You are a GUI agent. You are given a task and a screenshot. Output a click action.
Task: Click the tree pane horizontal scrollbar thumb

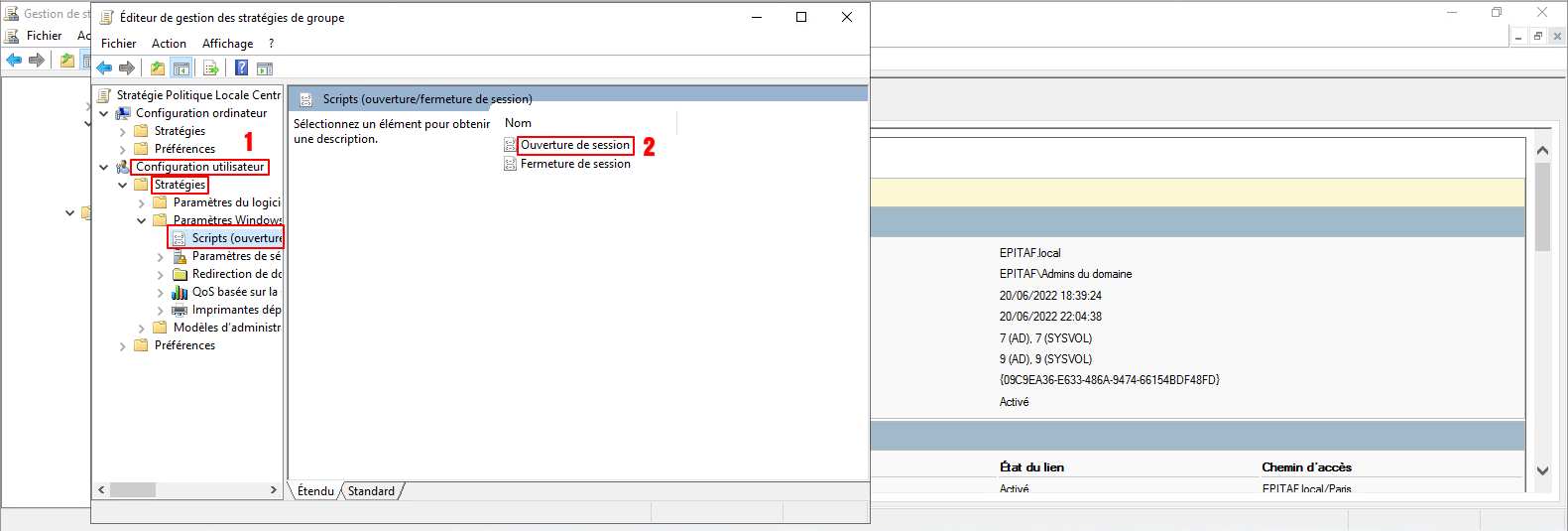pyautogui.click(x=132, y=490)
